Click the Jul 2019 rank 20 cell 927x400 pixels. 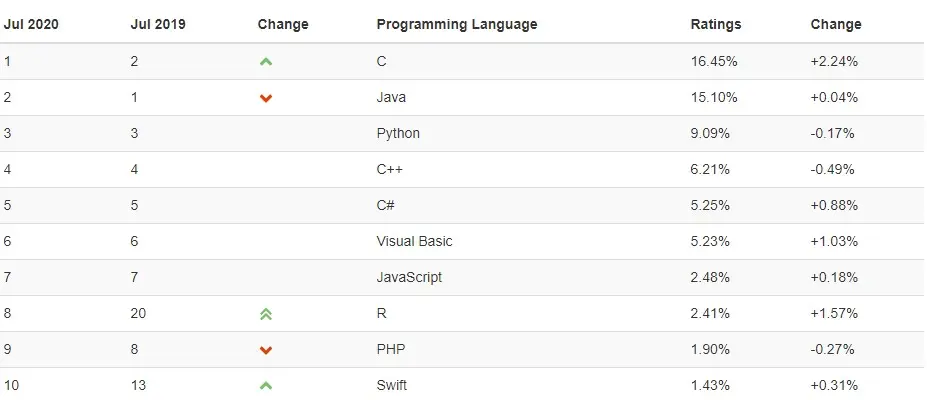[138, 313]
